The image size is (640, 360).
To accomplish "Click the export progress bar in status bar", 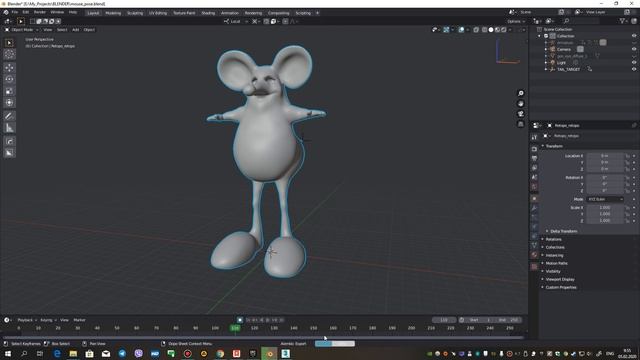I will pyautogui.click(x=335, y=344).
